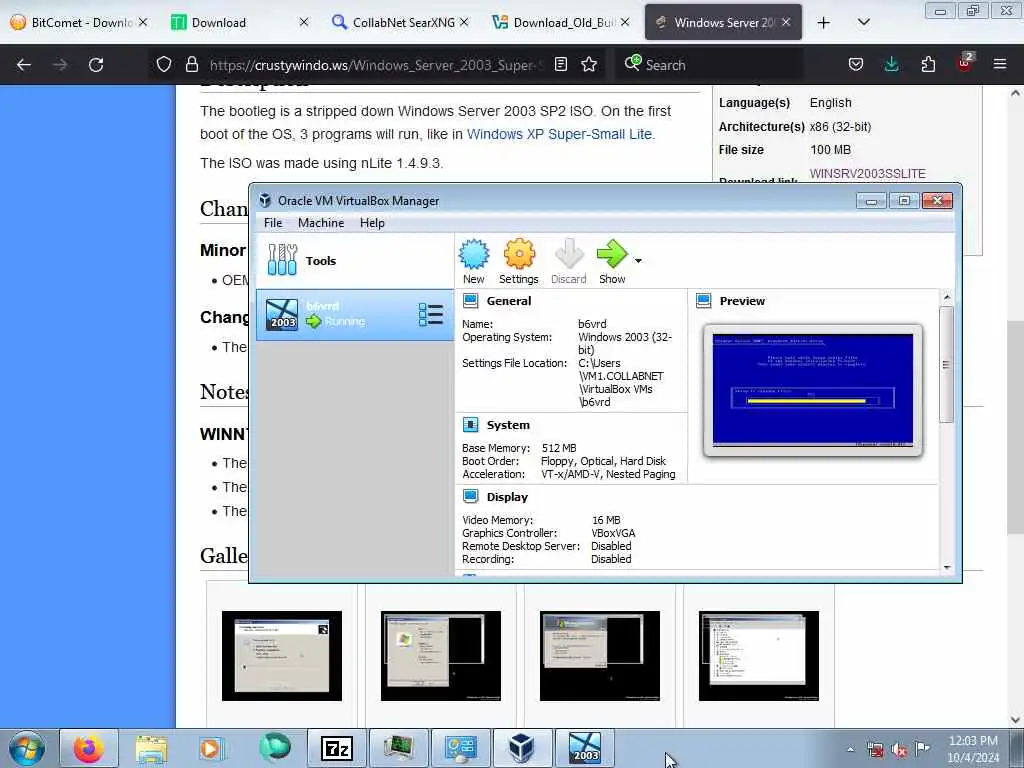Open 7-Zip from the taskbar
Screen dimensions: 1024x768
(x=337, y=748)
